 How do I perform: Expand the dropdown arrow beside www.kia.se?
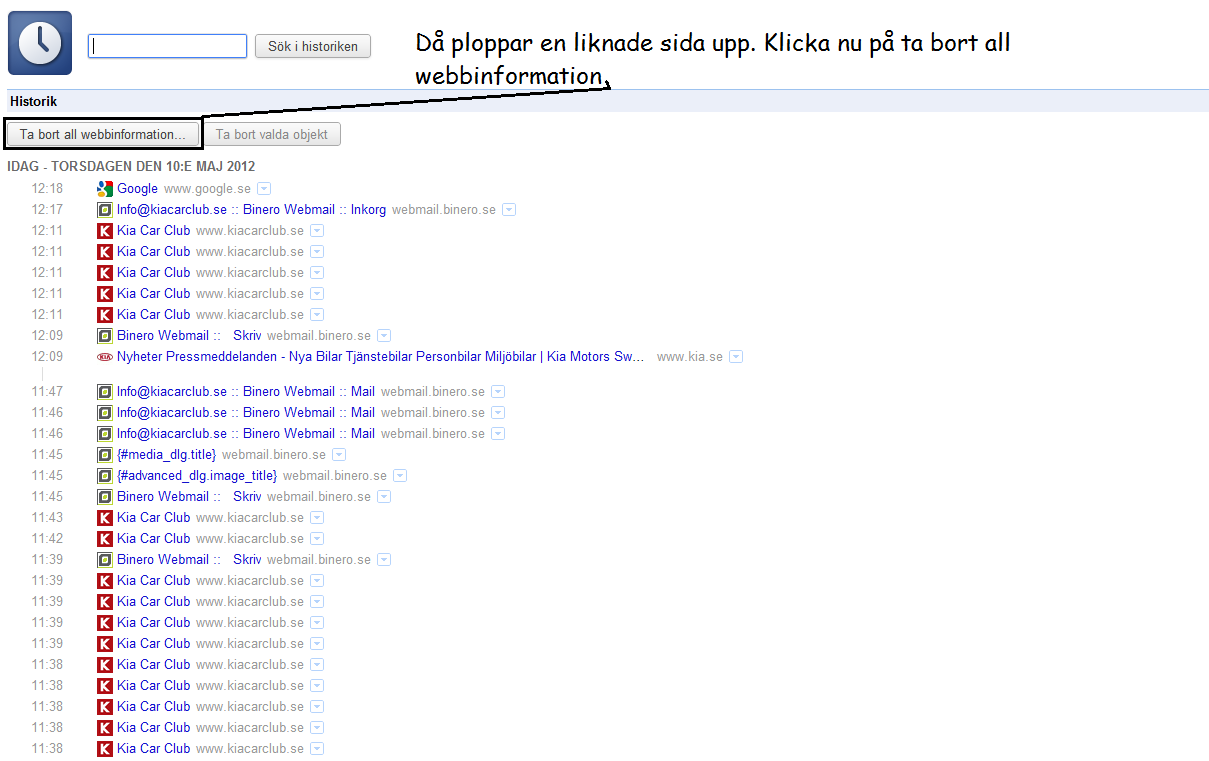click(736, 357)
